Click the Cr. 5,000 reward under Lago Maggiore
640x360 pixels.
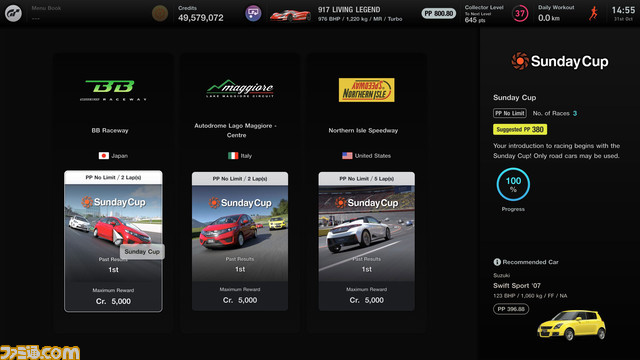click(x=240, y=300)
